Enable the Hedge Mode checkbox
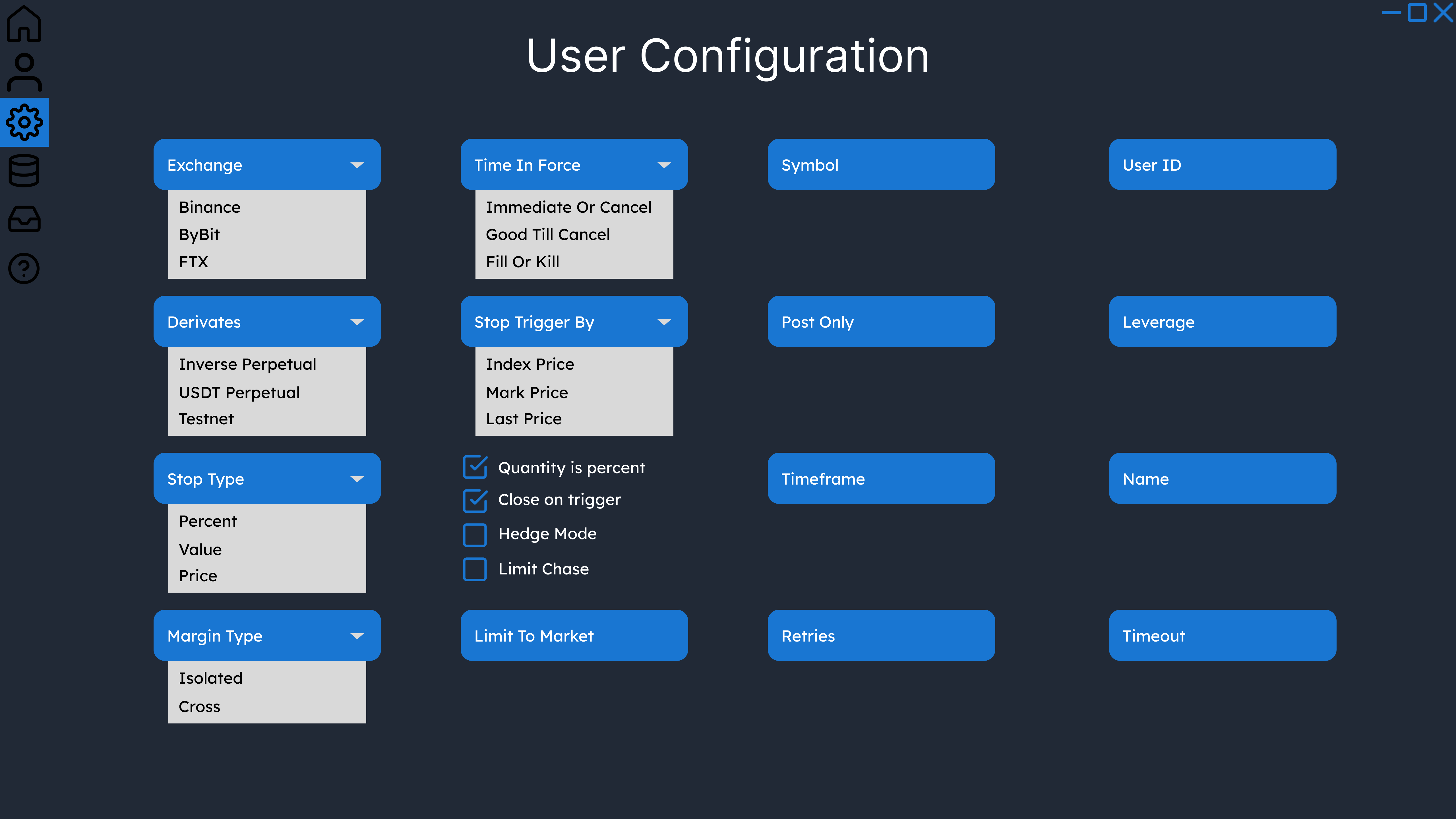This screenshot has width=1456, height=819. coord(475,535)
